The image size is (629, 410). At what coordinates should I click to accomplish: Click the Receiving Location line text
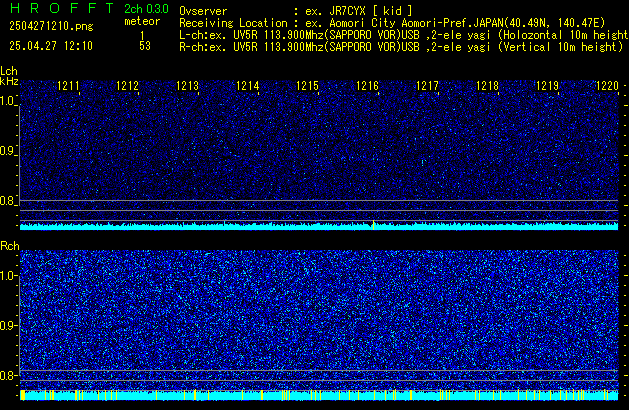click(x=392, y=23)
